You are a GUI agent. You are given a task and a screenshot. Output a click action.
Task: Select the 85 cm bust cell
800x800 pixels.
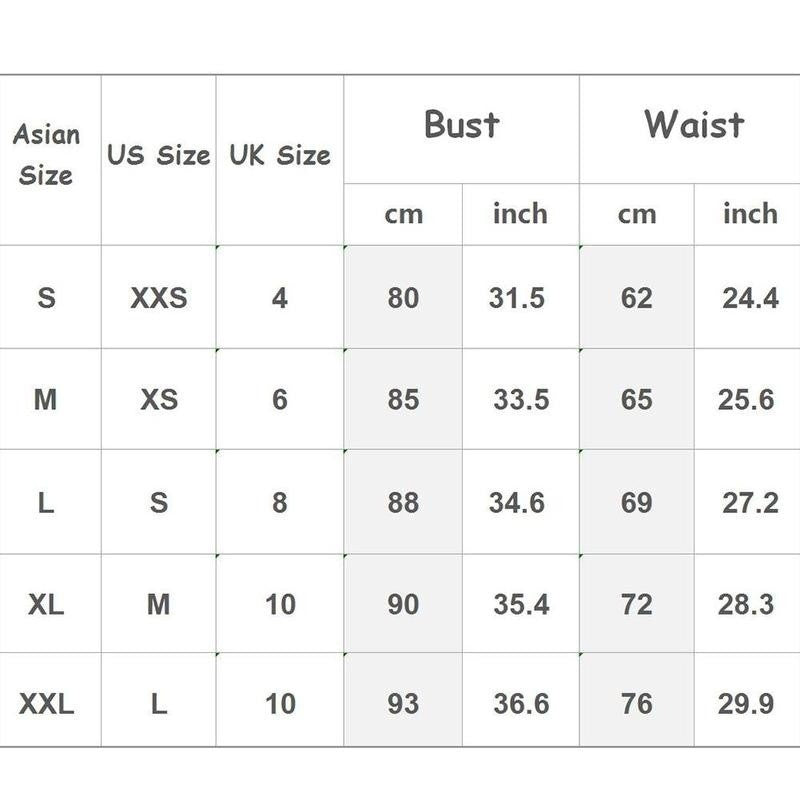(x=403, y=400)
